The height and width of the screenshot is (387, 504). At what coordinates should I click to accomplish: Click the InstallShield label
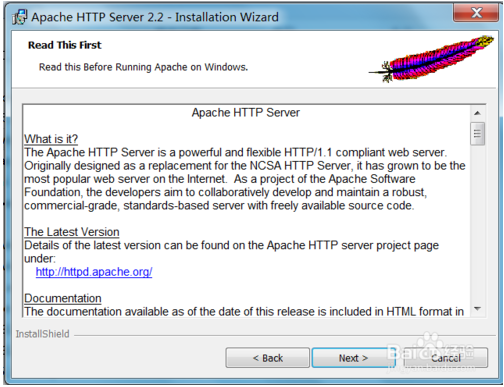[43, 334]
